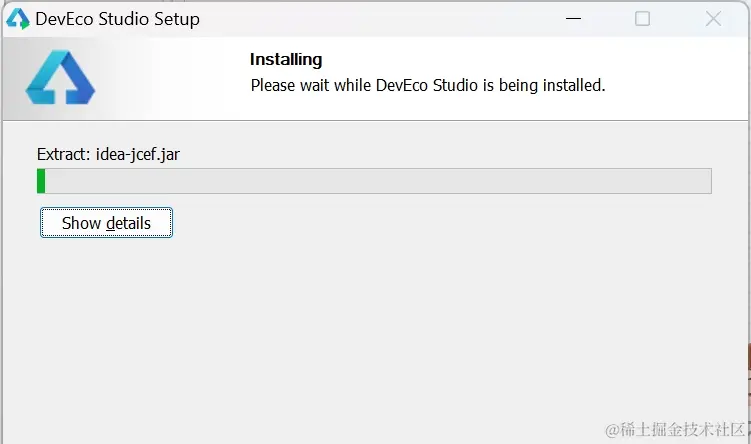The height and width of the screenshot is (444, 751).
Task: Click the word "Extract:" in status line
Action: pyautogui.click(x=64, y=154)
